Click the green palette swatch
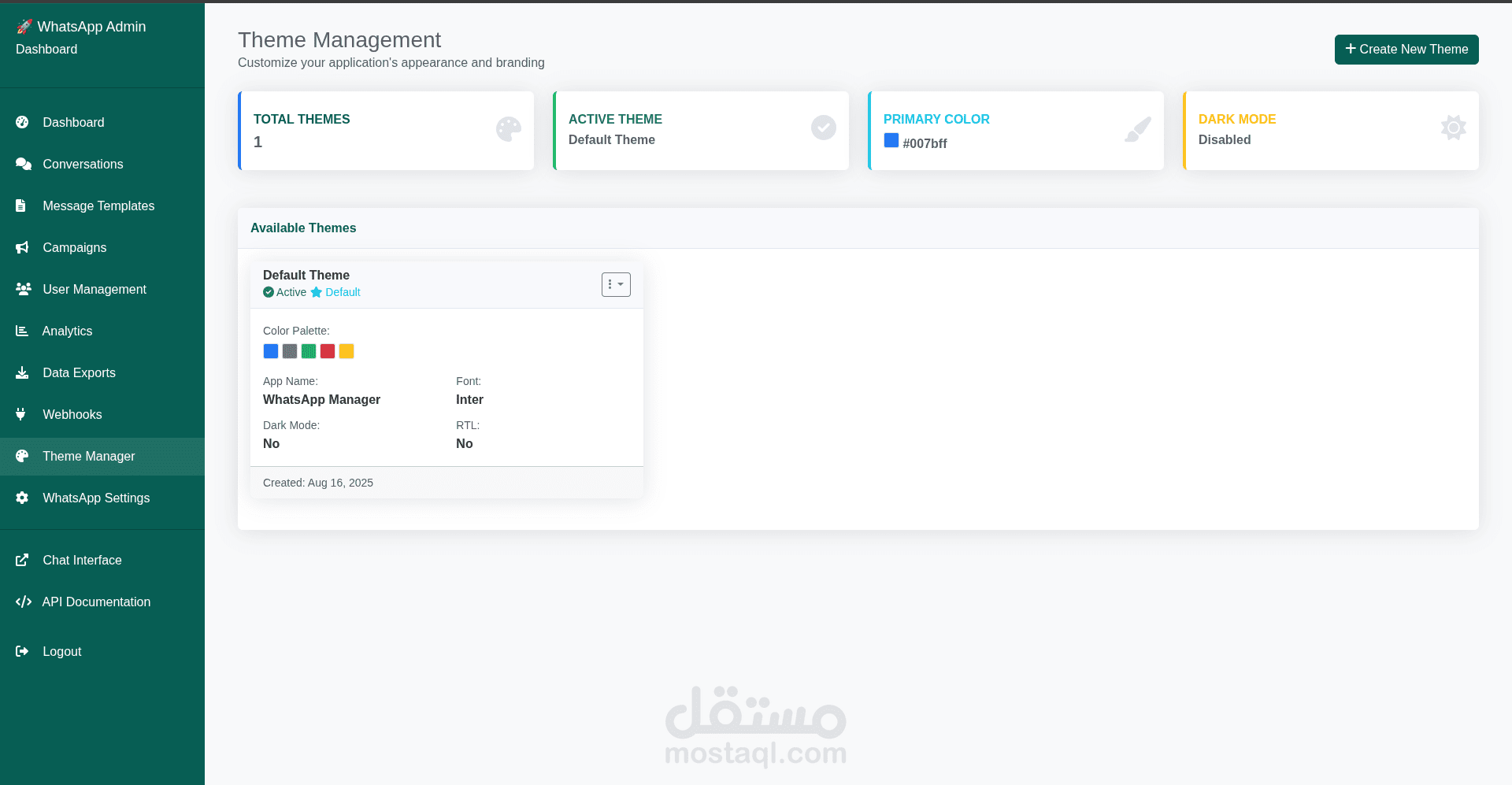Image resolution: width=1512 pixels, height=785 pixels. pyautogui.click(x=309, y=351)
